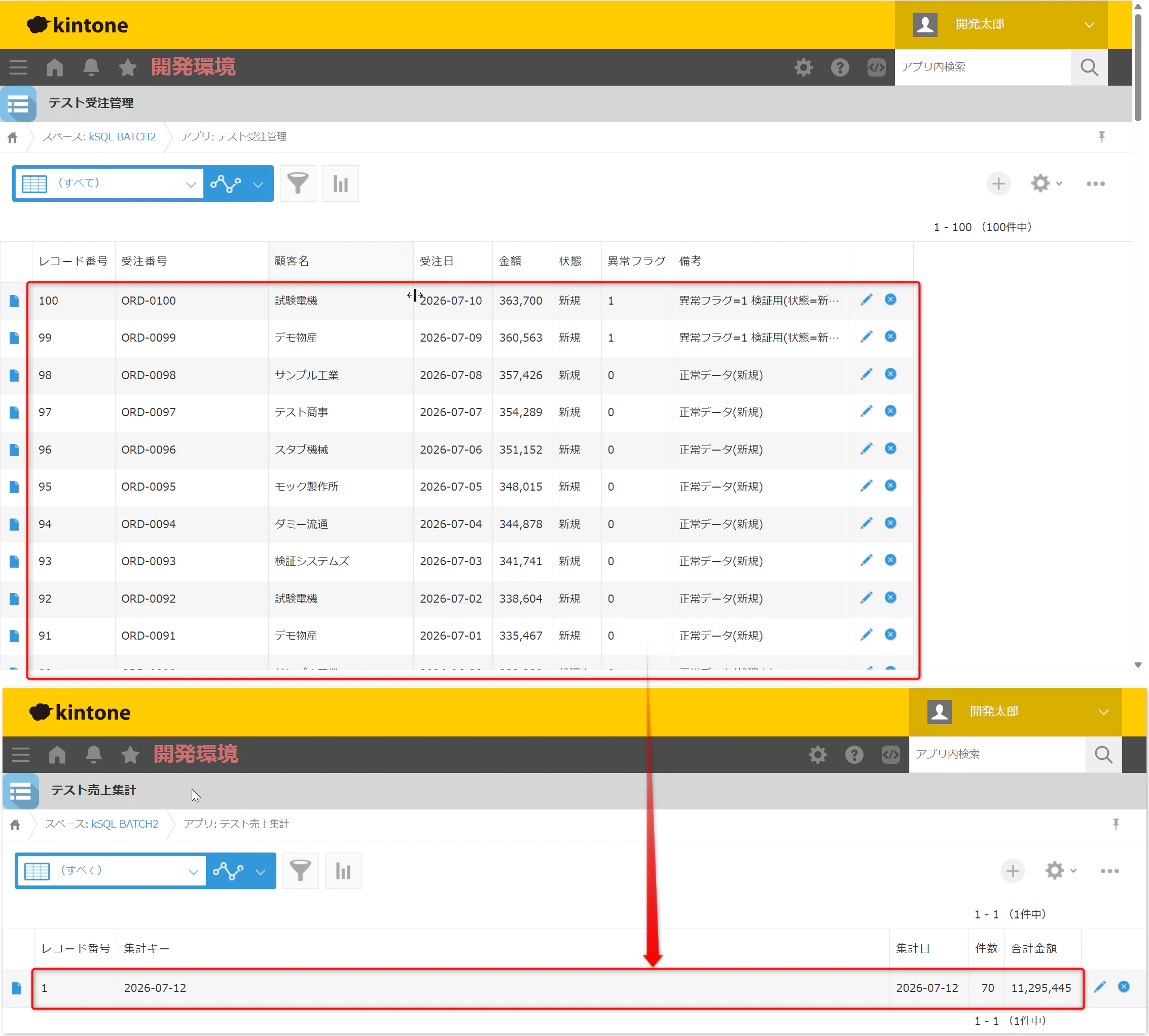This screenshot has width=1149, height=1036.
Task: Open the filter funnel in テスト受注管理
Action: tap(298, 184)
